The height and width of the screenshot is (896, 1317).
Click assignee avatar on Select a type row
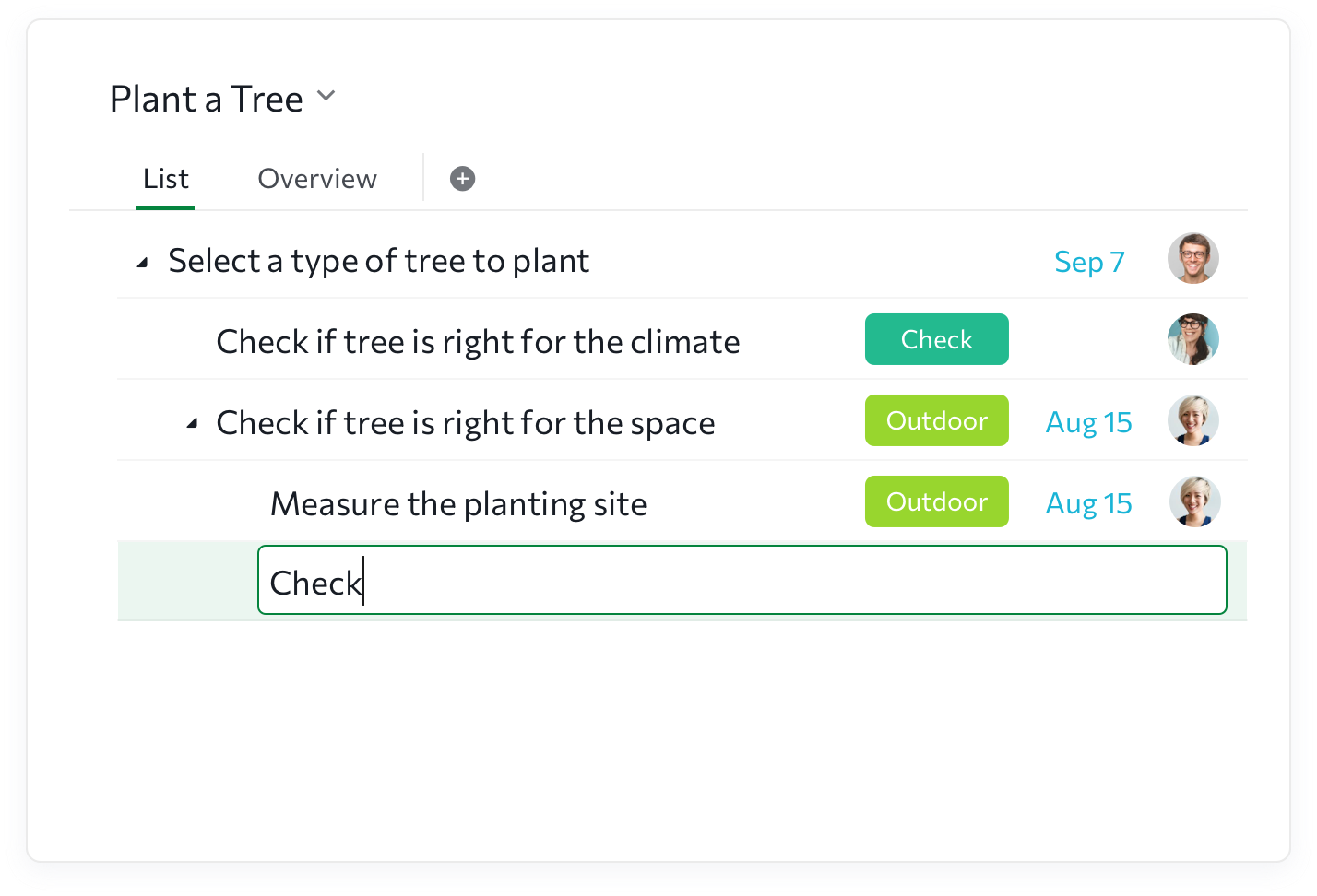click(1192, 259)
